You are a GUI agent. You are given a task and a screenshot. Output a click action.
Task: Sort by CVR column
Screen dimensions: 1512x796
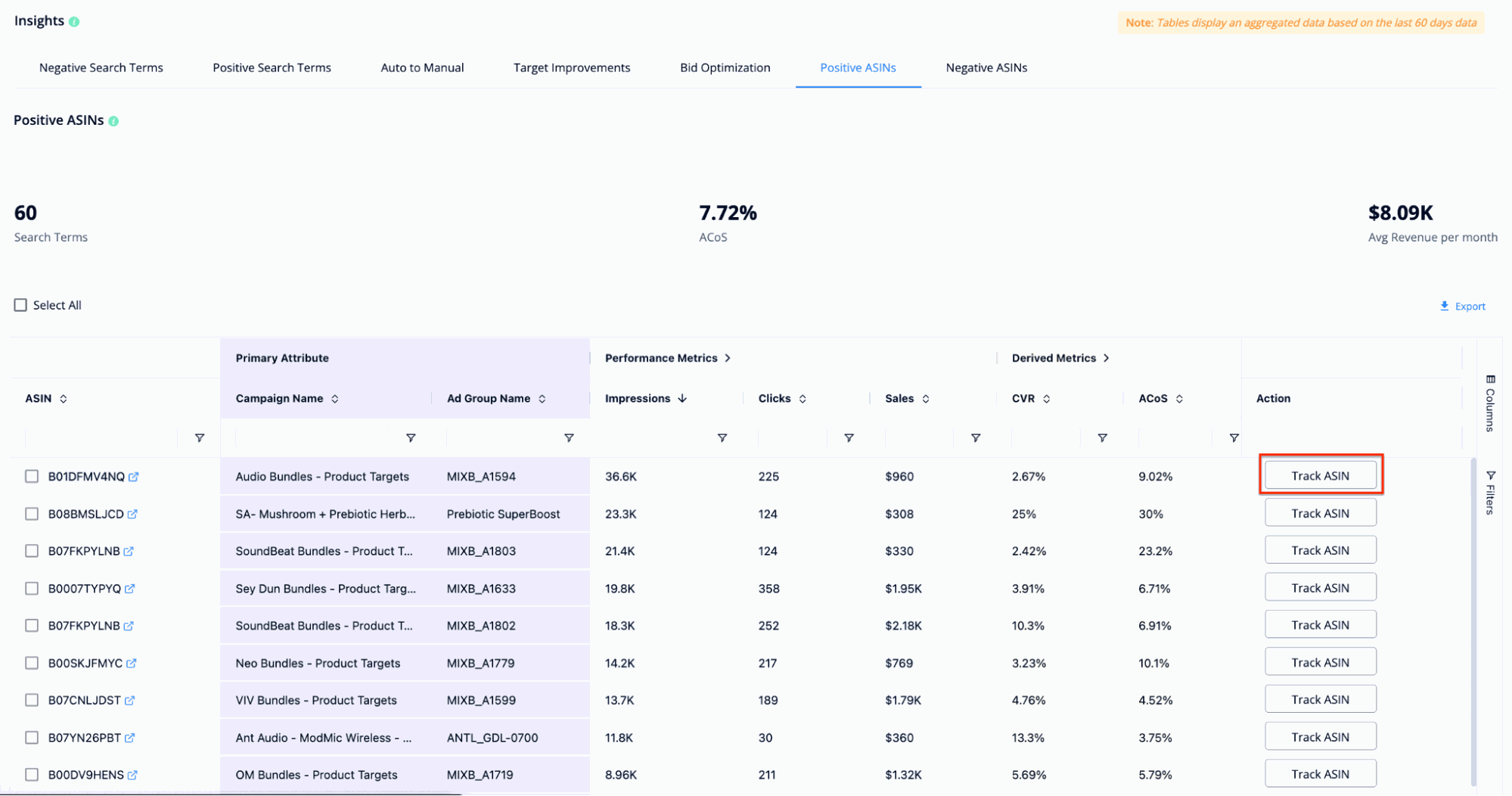(1047, 399)
